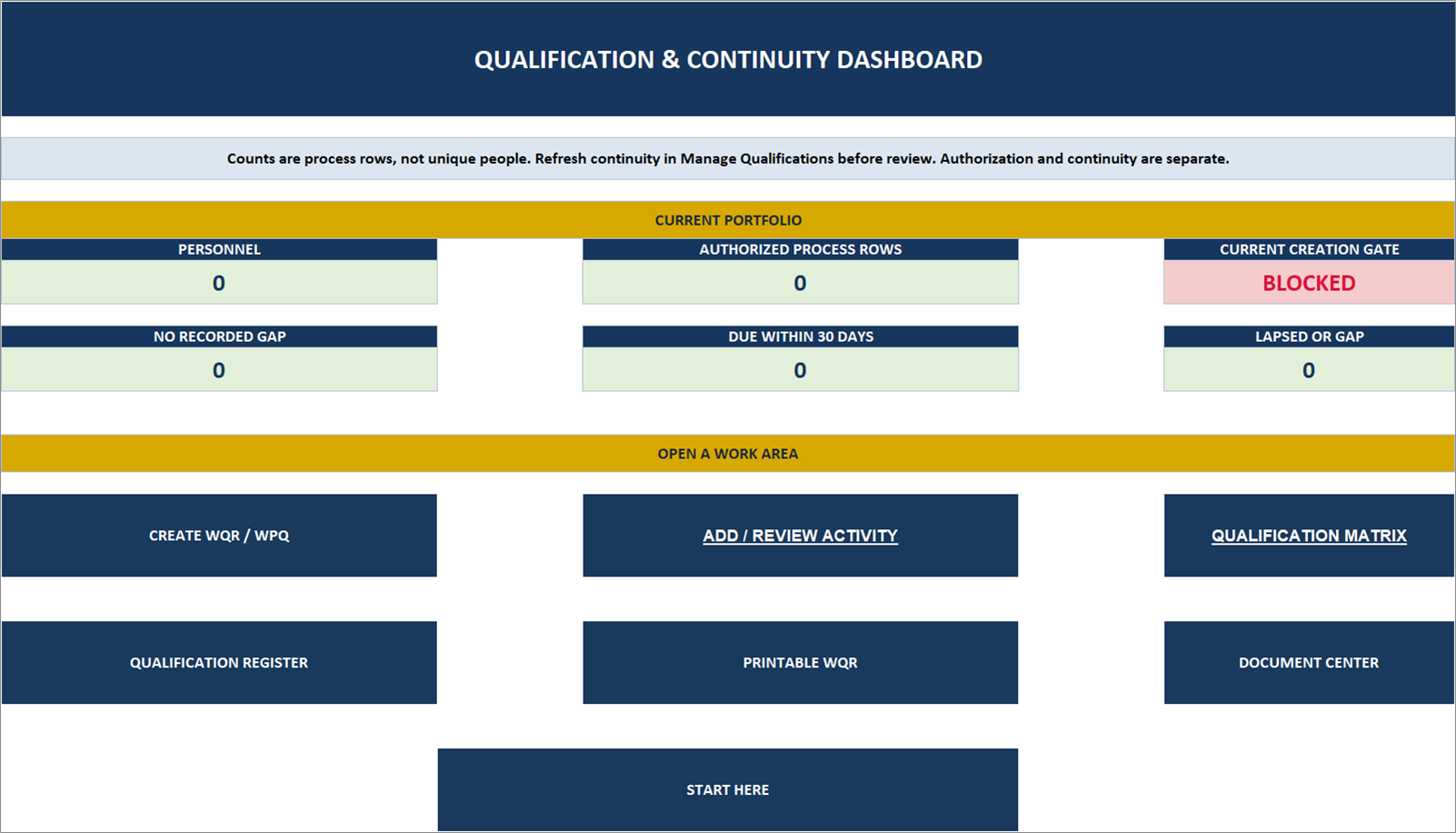The image size is (1456, 833).
Task: Click the NO RECORDED GAP header label
Action: coord(219,336)
